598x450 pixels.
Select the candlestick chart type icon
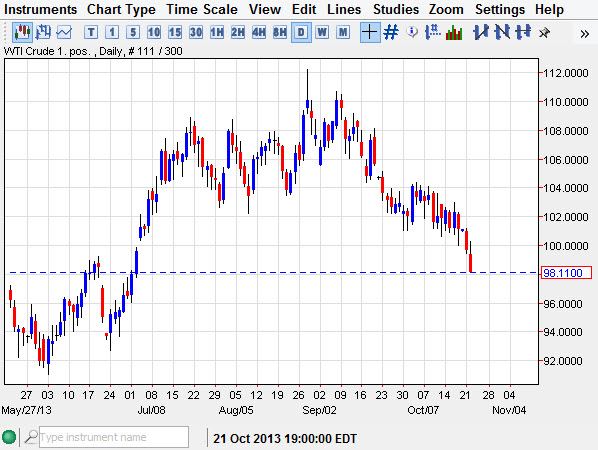(x=22, y=32)
